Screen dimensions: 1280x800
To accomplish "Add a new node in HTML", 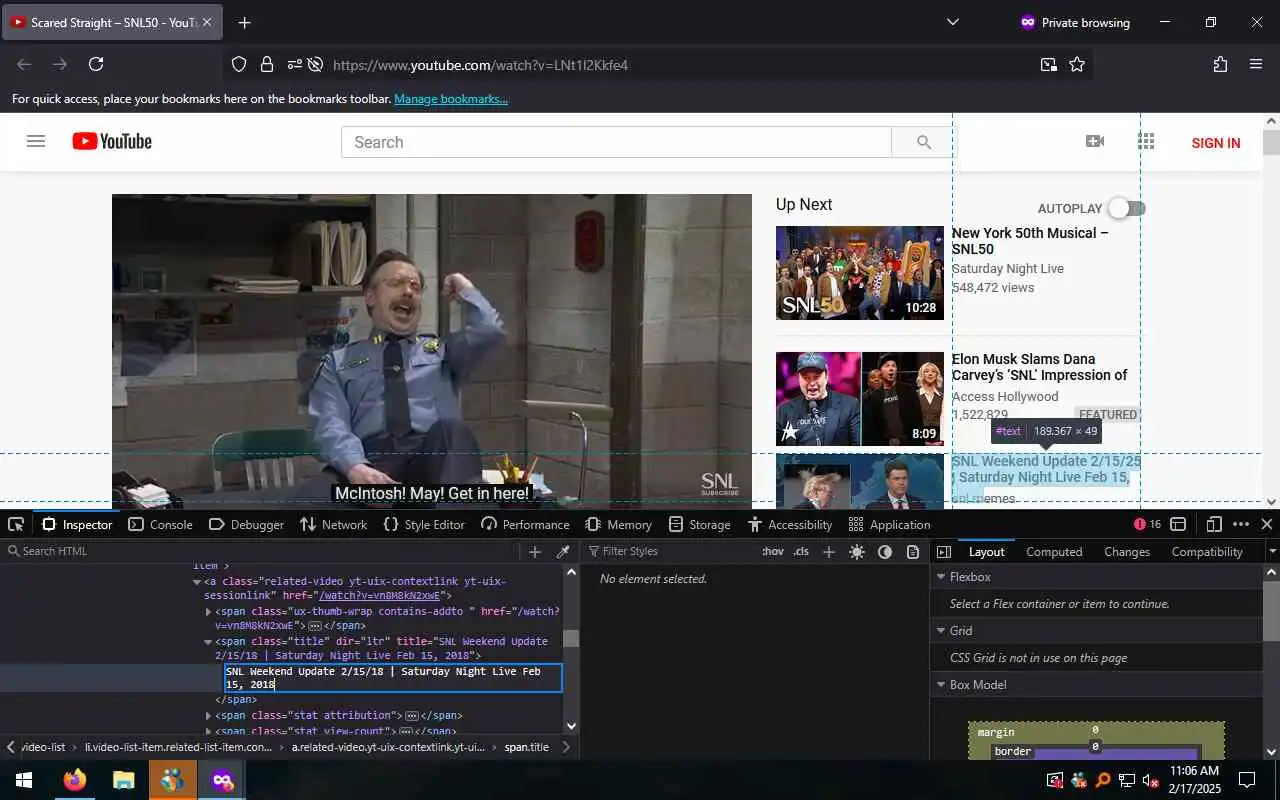I will [x=535, y=551].
